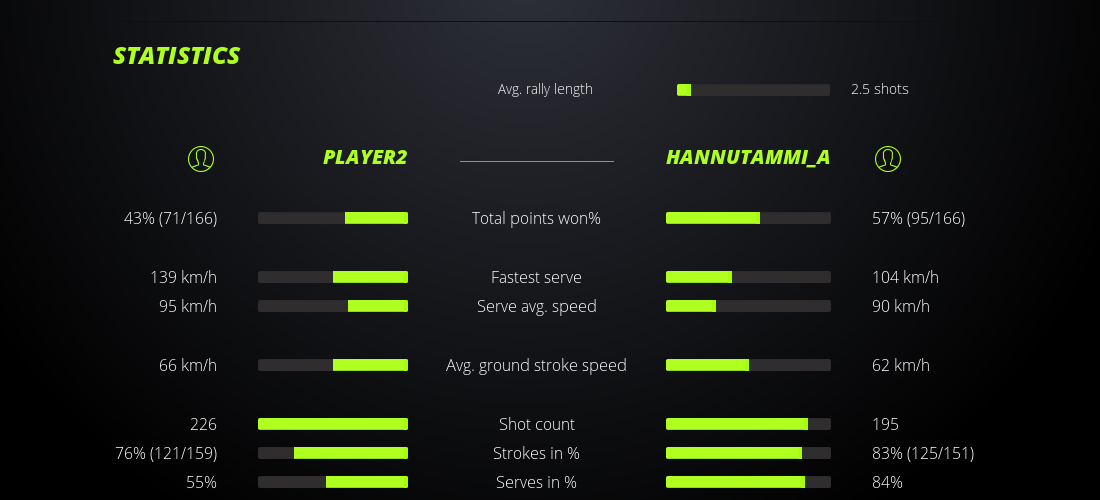Click HANNUTAMMI_A's Strokes in % bar
1100x500 pixels.
coord(748,453)
